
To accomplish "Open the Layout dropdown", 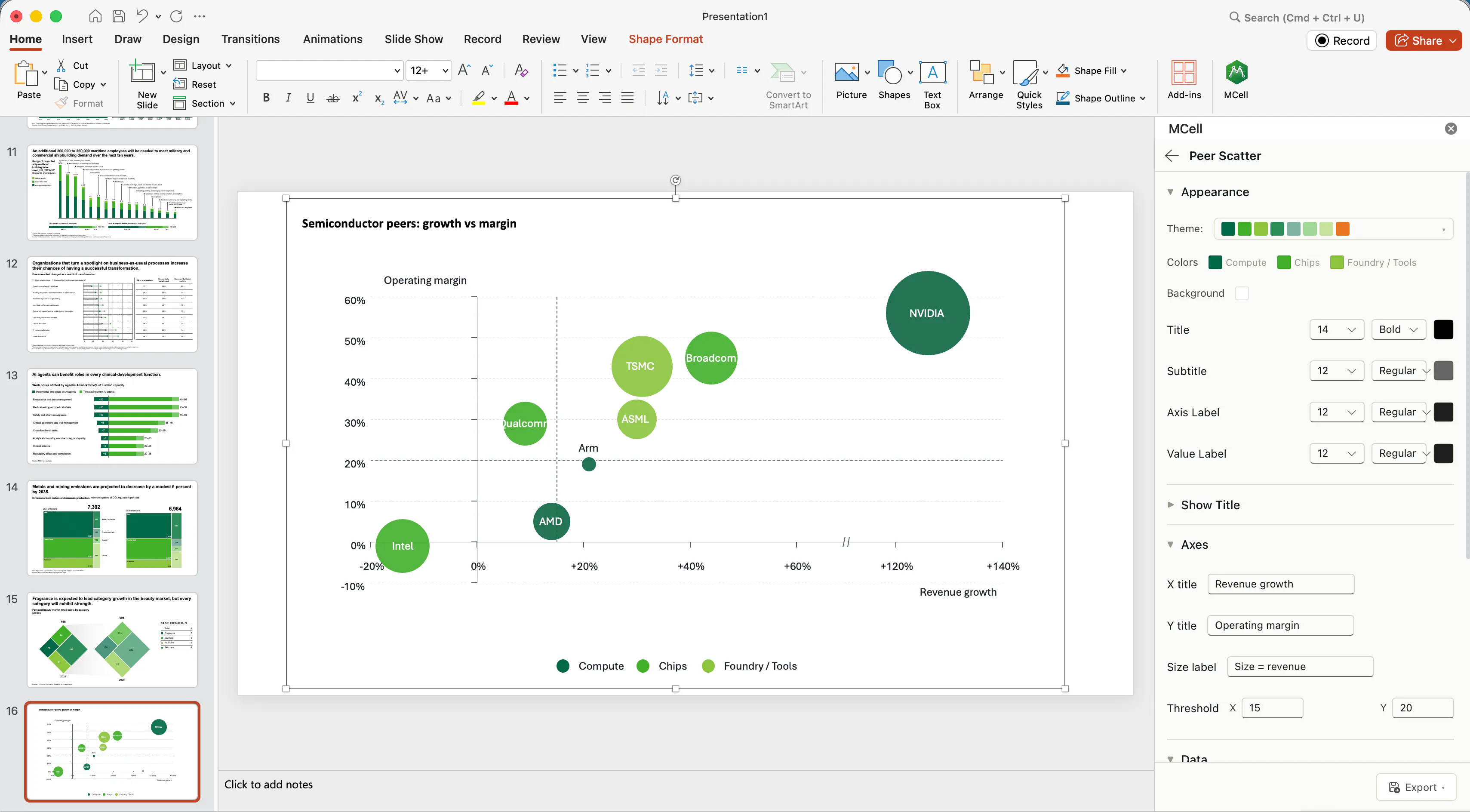I will pos(203,66).
